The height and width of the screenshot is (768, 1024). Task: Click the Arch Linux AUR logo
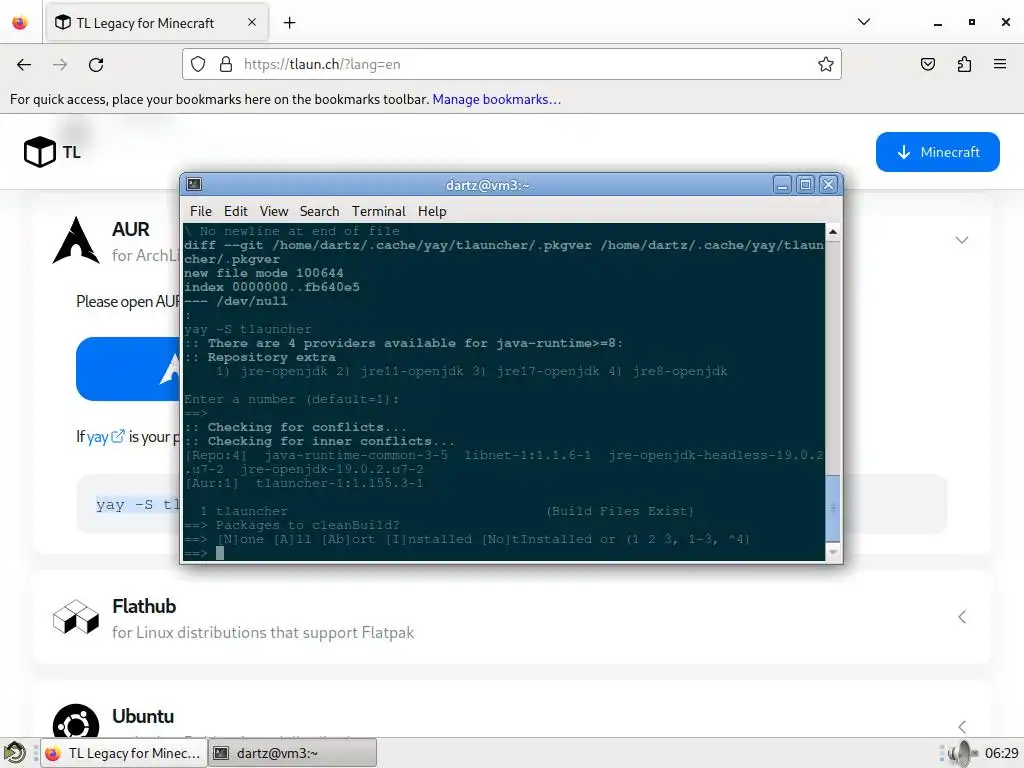click(x=76, y=240)
